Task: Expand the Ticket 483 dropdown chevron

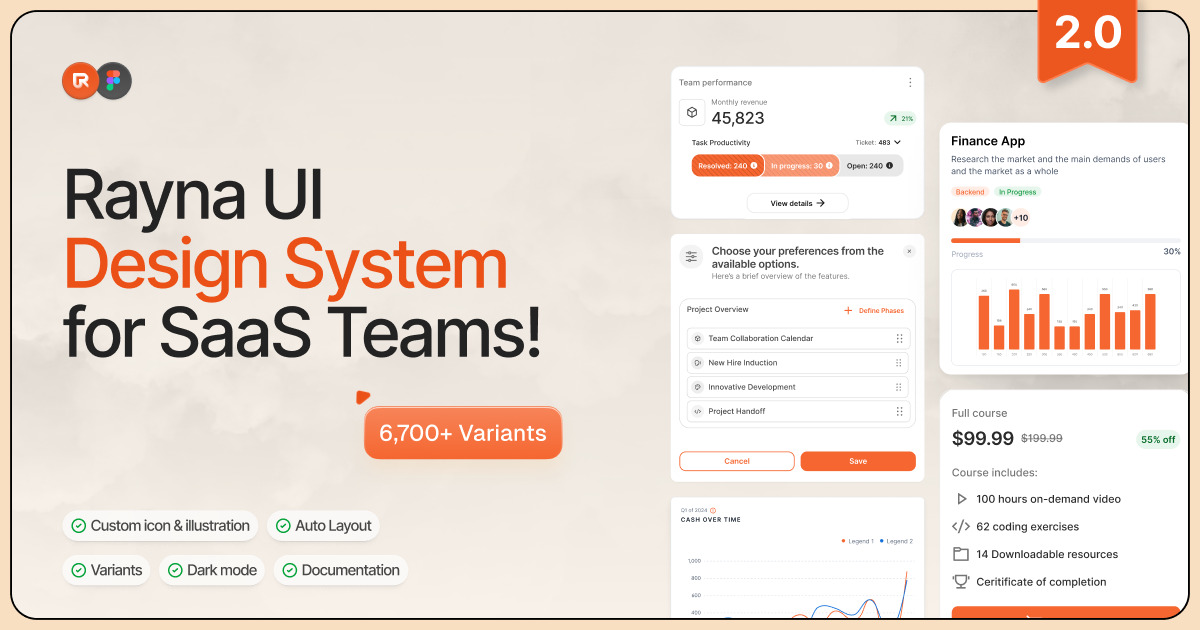Action: [x=897, y=143]
